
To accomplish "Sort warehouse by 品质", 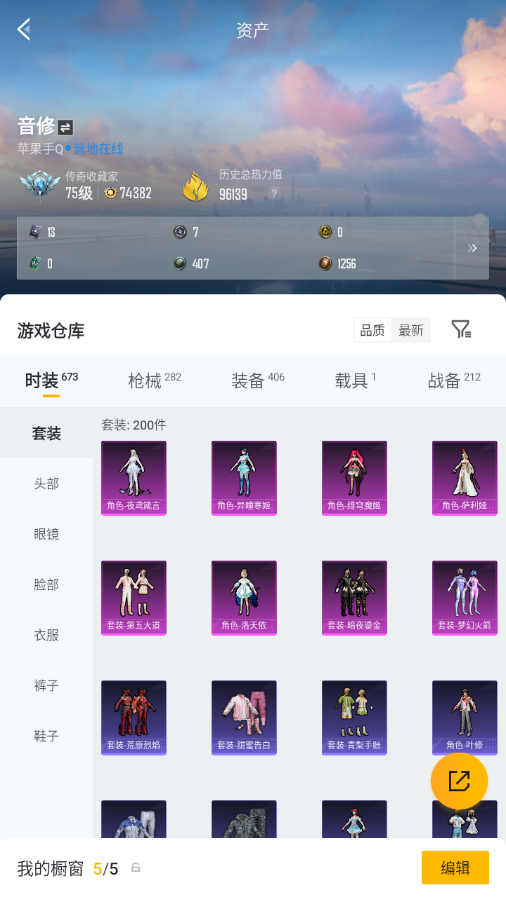I will tap(372, 330).
